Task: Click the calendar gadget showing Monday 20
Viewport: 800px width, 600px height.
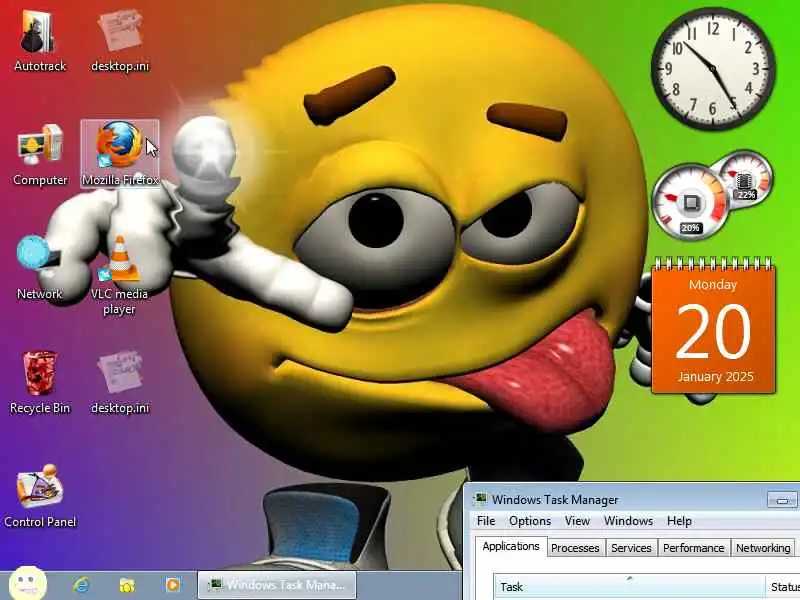Action: point(713,327)
